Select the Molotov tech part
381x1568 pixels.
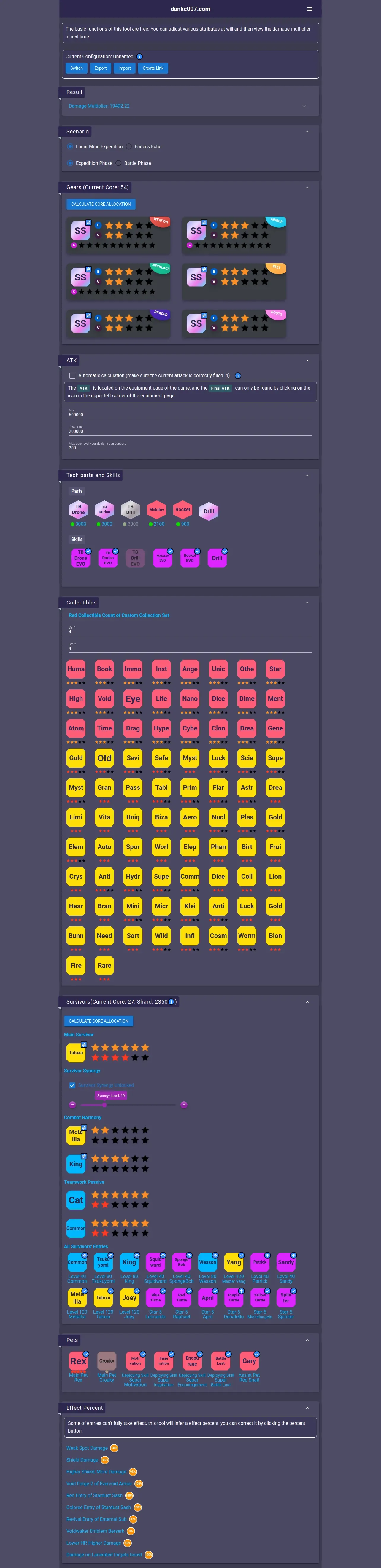point(157,510)
